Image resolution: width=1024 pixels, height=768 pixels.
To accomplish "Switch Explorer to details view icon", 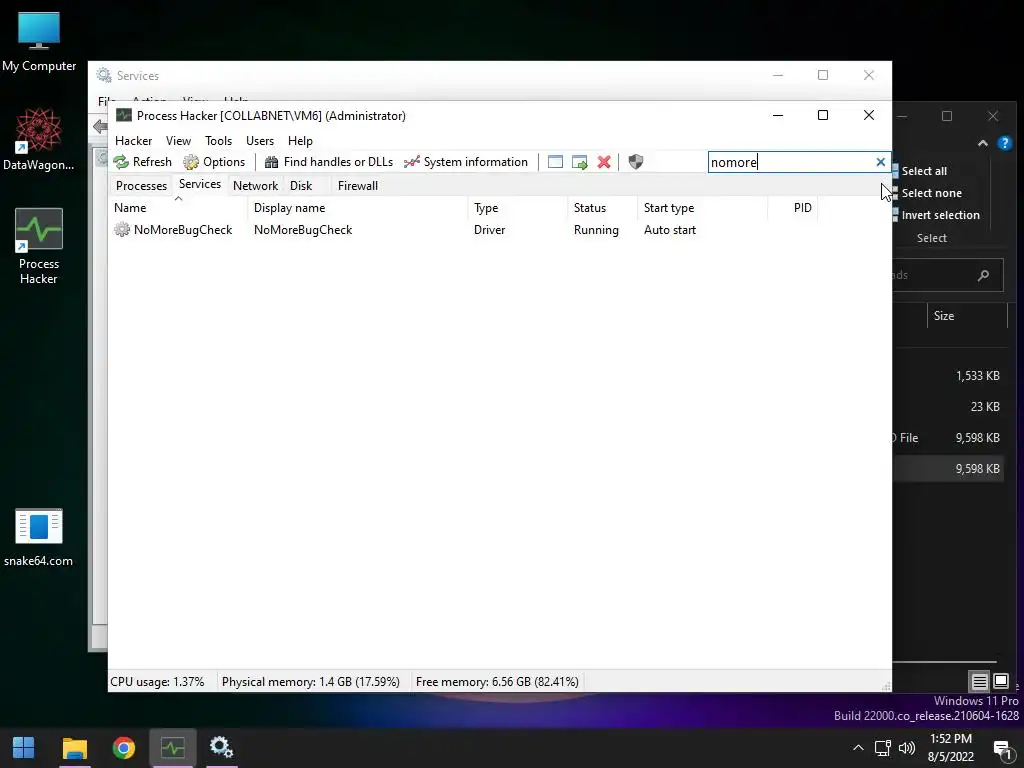I will 980,682.
